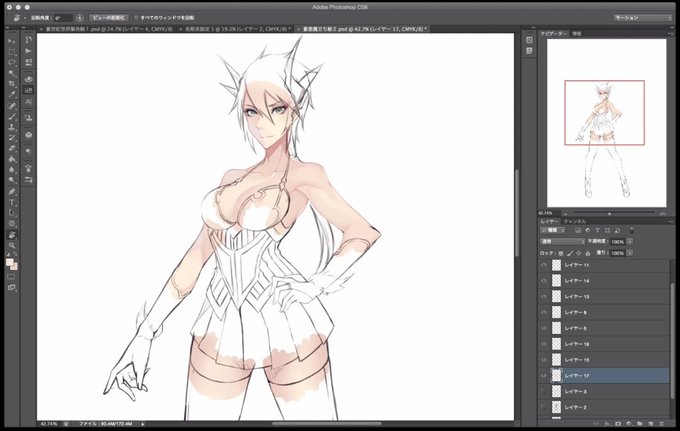Hide レイヤー 11 with its eye icon
This screenshot has height=431, width=680.
544,265
